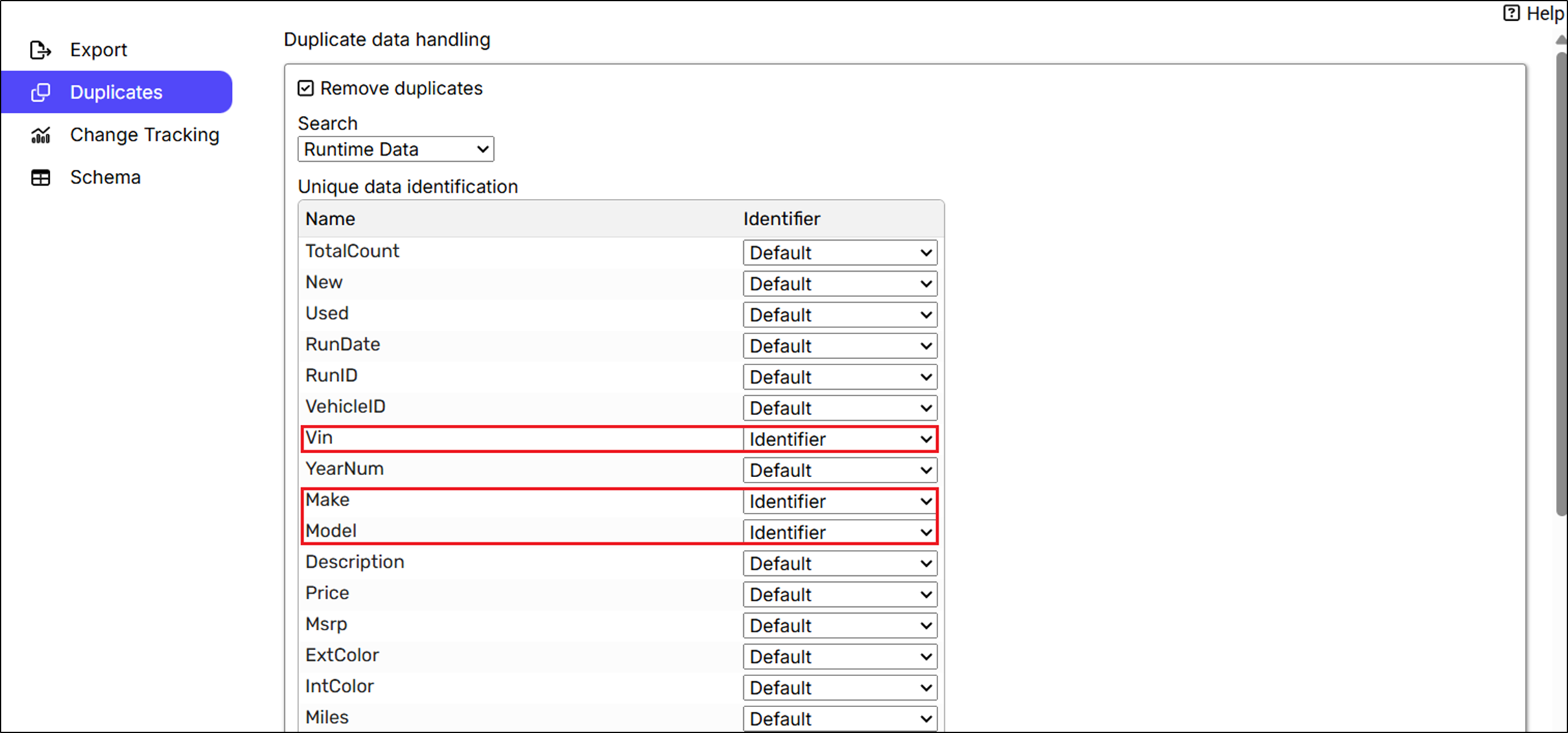The width and height of the screenshot is (1568, 733).
Task: Switch to Change Tracking section
Action: click(144, 135)
